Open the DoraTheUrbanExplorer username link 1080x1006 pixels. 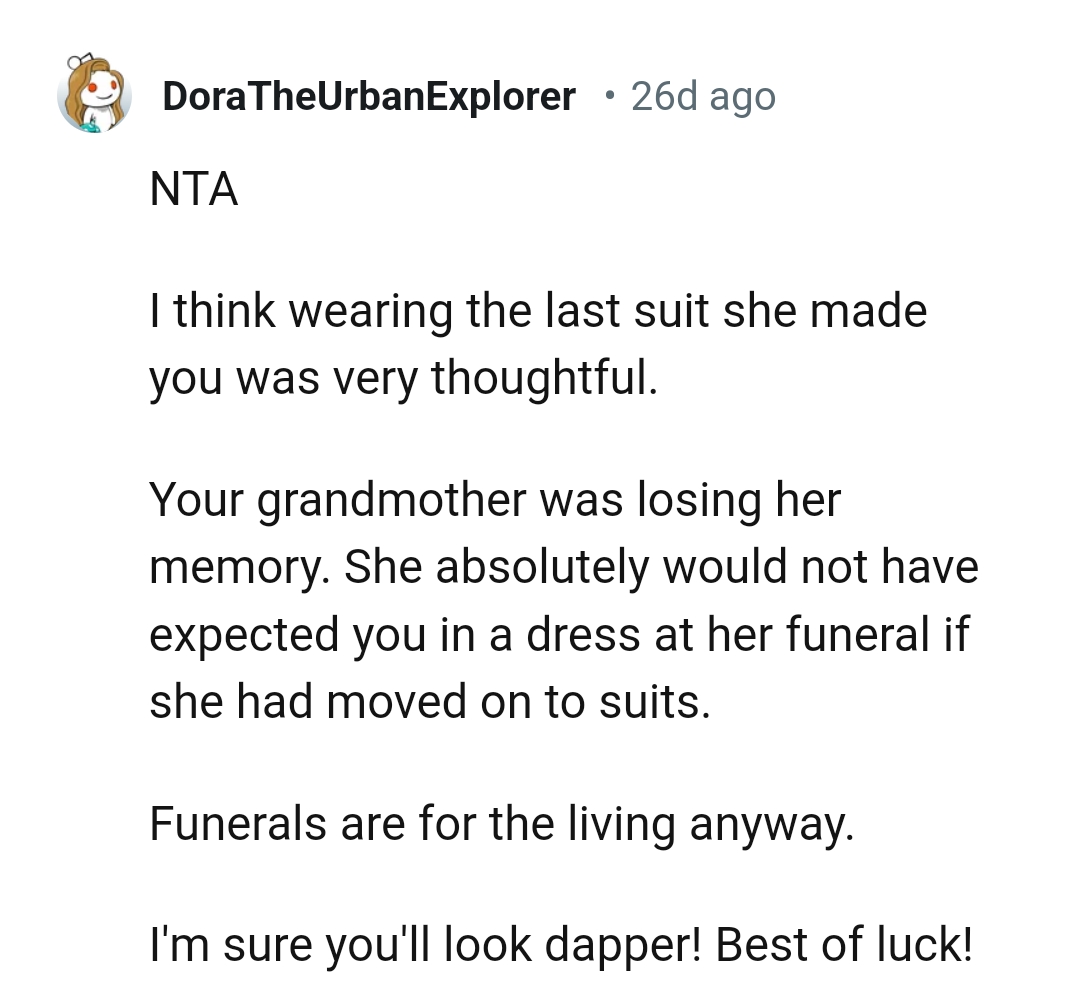tap(370, 96)
